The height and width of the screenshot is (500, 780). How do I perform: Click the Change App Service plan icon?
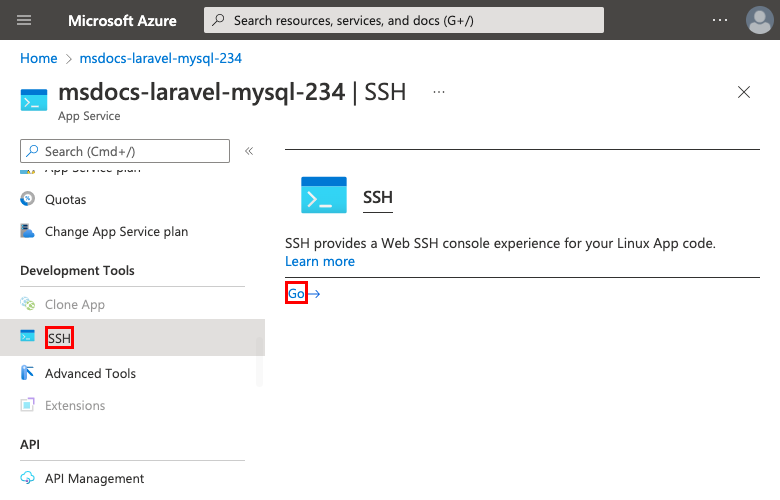click(x=27, y=231)
